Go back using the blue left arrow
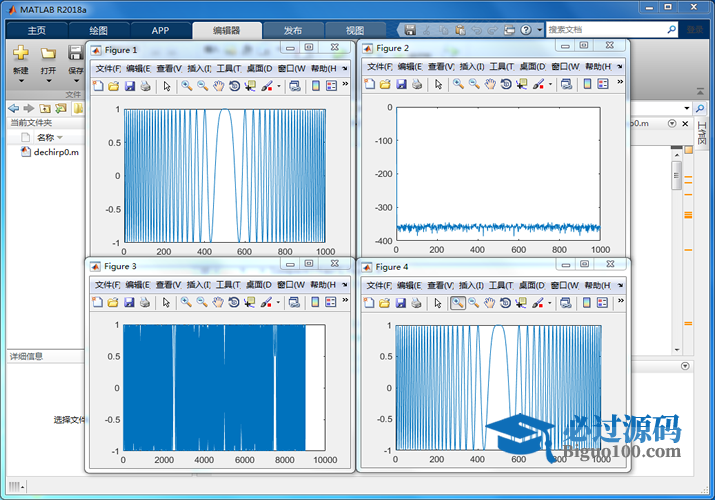 14,108
